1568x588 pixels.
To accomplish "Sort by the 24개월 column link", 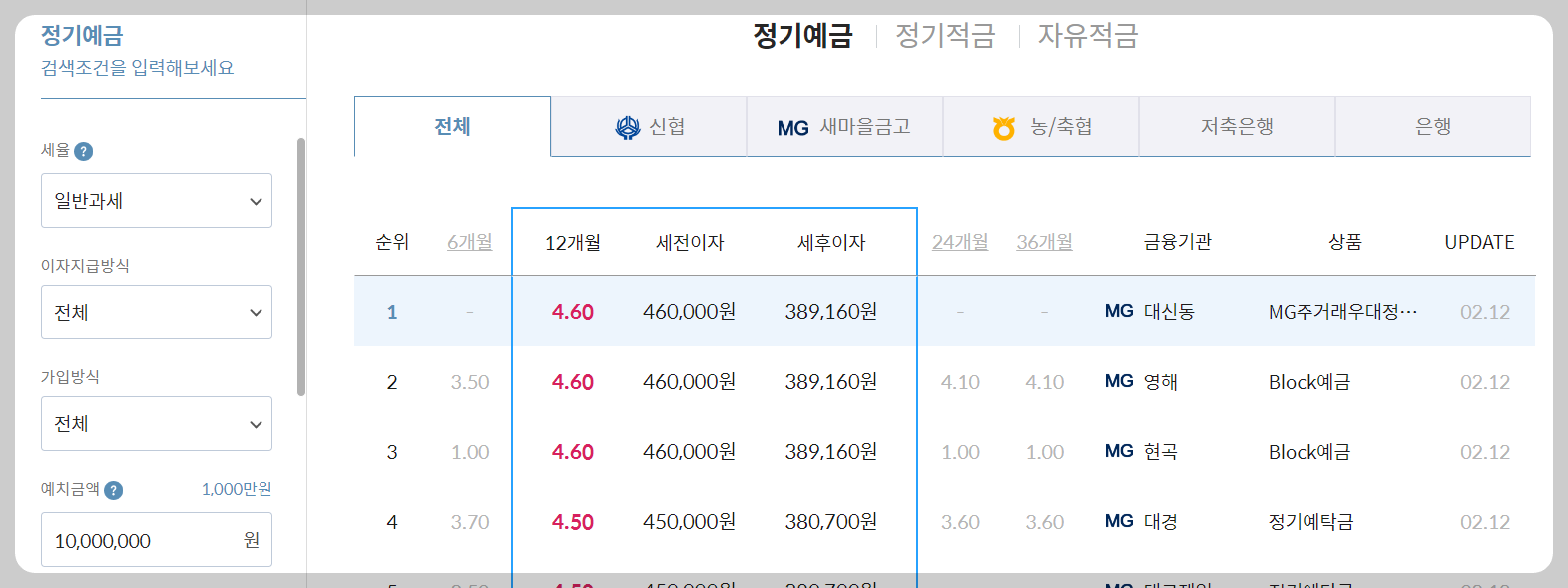I will click(x=960, y=242).
